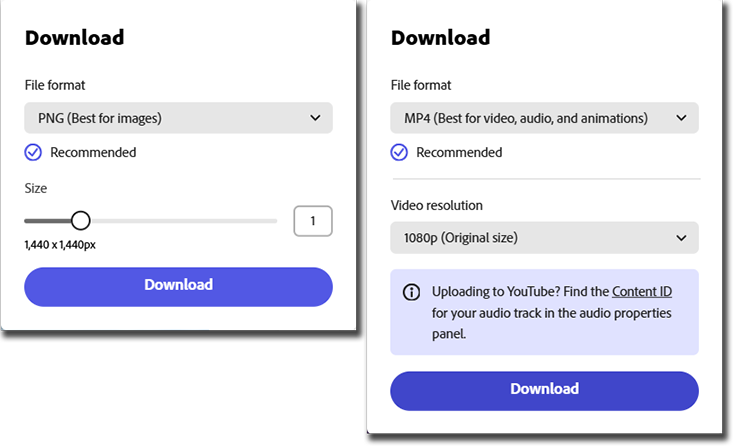Click the chevron arrow on the PNG dropdown

[315, 118]
